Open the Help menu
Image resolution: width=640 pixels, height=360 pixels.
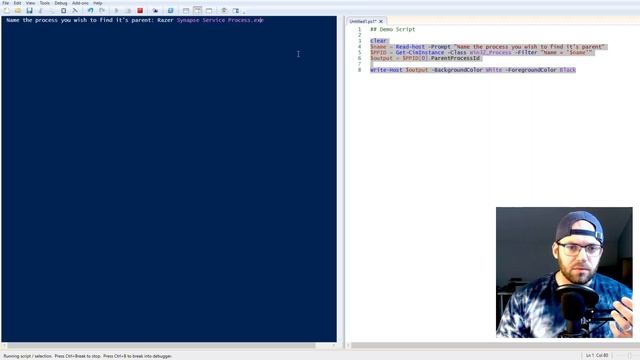coord(98,3)
